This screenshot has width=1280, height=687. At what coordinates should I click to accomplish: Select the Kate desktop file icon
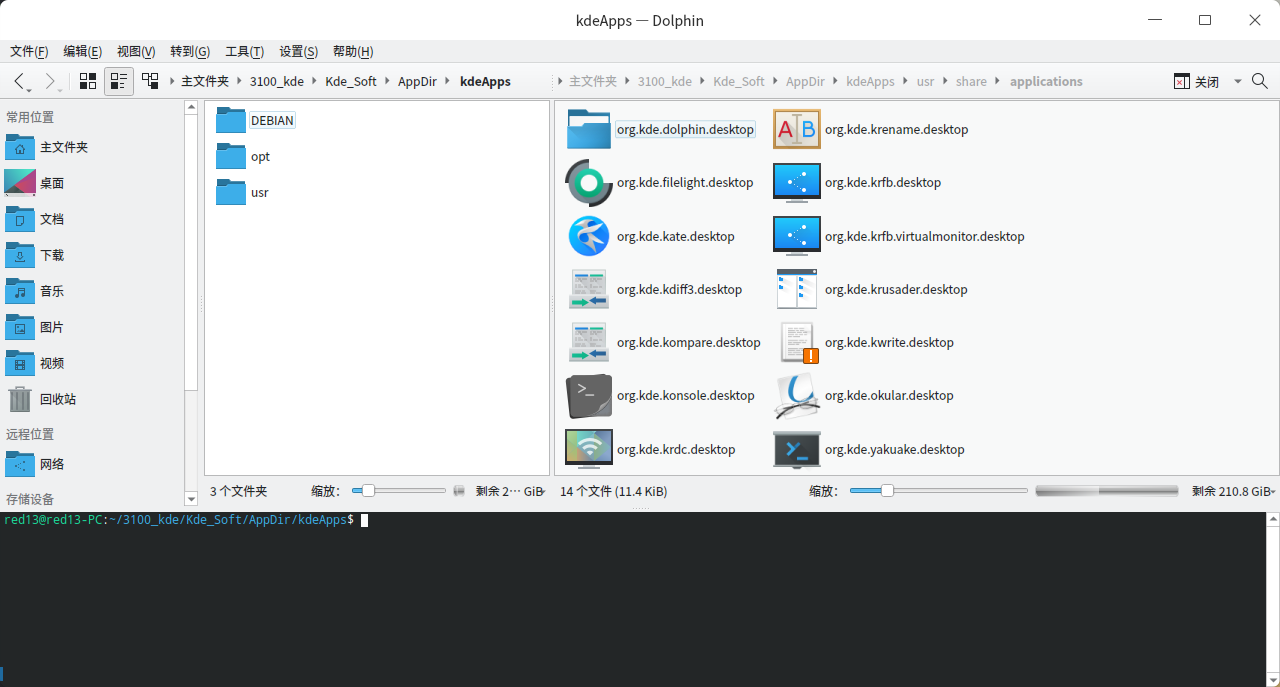pos(589,236)
